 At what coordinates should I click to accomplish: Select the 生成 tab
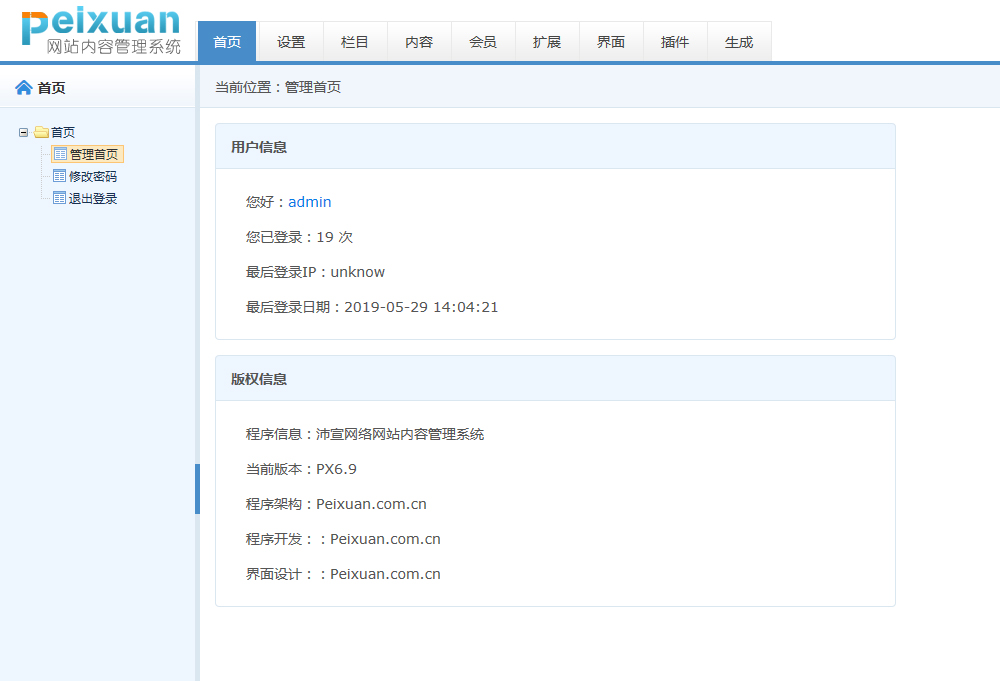click(x=739, y=42)
